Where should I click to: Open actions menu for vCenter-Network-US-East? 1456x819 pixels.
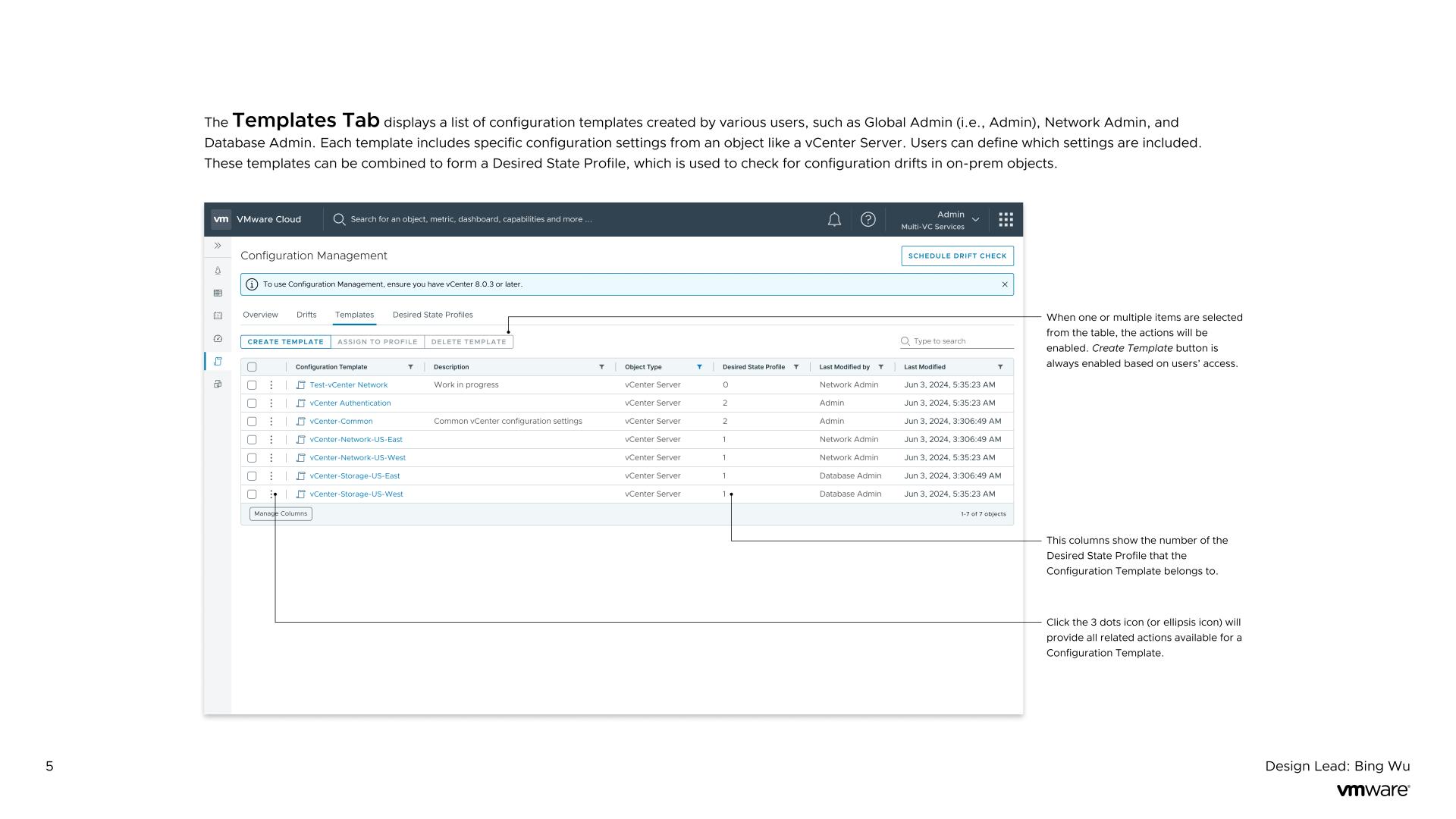271,439
